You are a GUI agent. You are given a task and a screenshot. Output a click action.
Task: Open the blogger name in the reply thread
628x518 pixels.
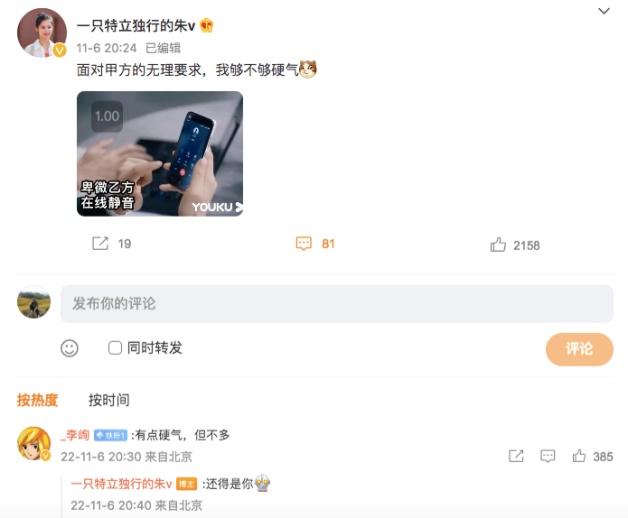coord(121,484)
